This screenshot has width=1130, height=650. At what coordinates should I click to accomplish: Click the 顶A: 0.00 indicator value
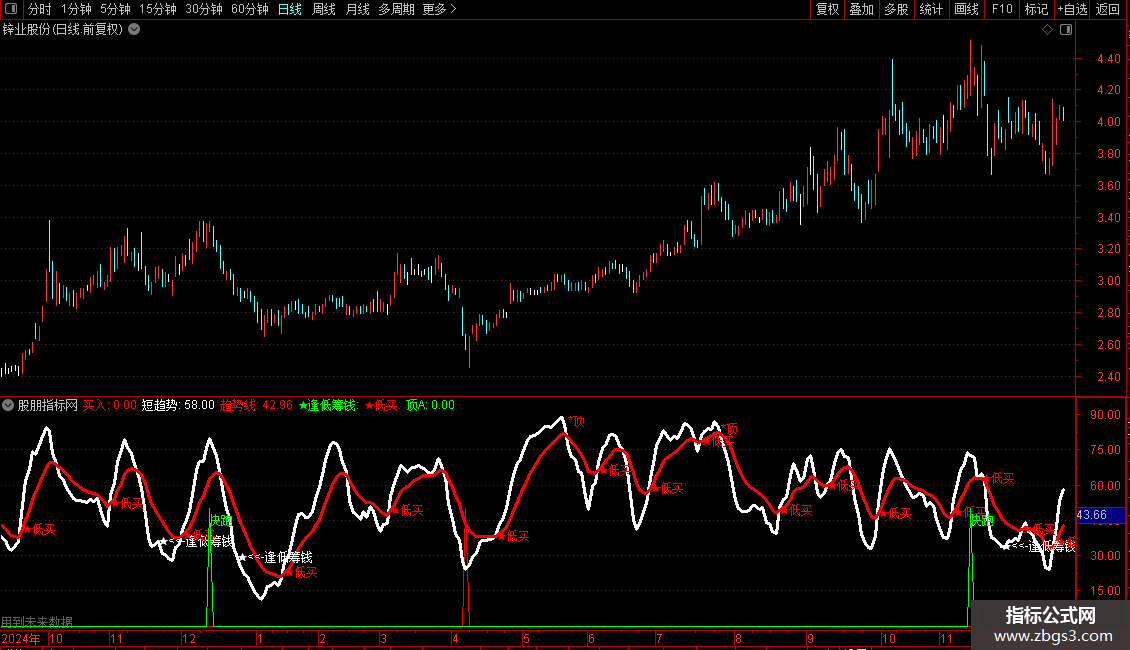(x=430, y=405)
